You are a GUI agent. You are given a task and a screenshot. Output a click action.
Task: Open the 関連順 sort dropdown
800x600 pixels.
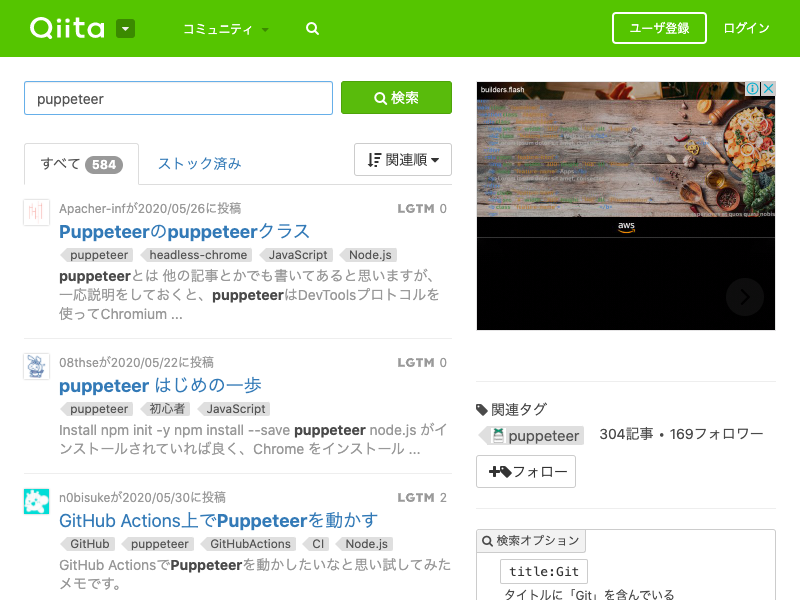click(403, 160)
